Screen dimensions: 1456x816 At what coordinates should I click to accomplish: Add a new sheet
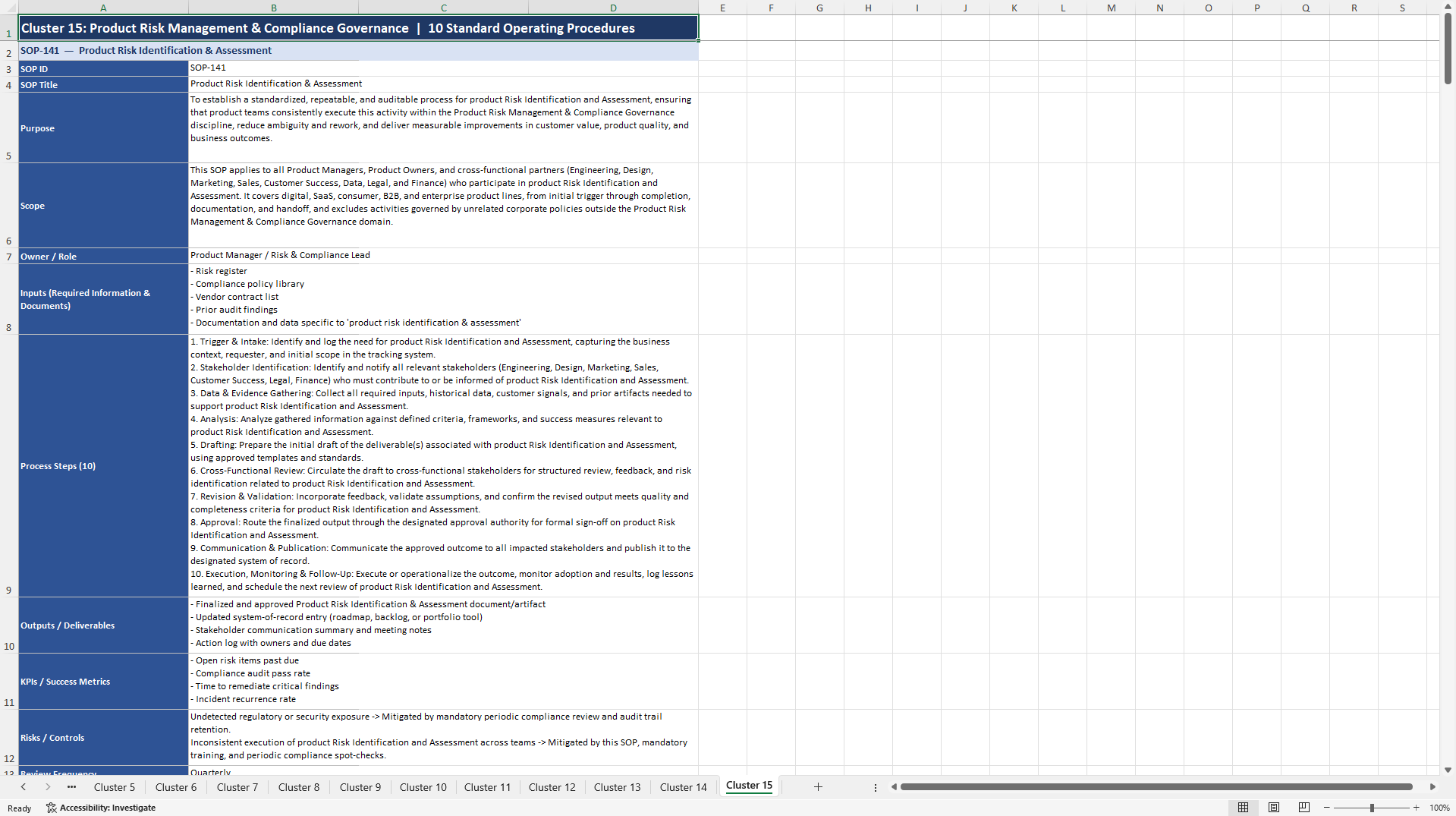(818, 787)
